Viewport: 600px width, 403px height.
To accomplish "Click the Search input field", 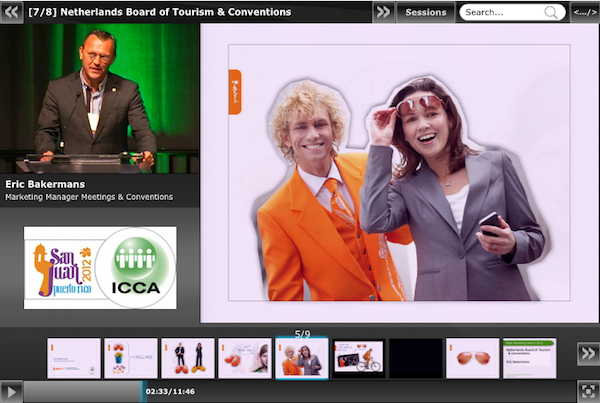I will tap(512, 12).
